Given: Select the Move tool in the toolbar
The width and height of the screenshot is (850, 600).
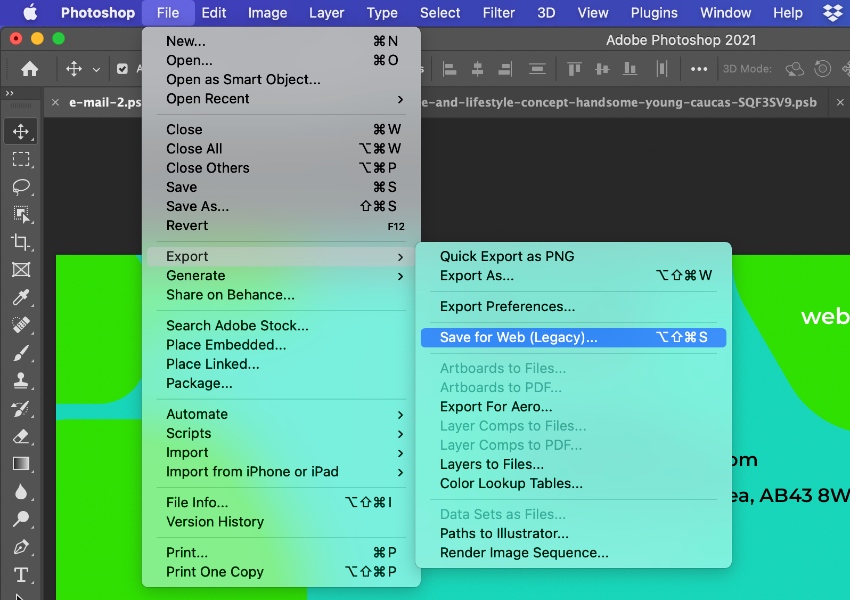Looking at the screenshot, I should [20, 132].
